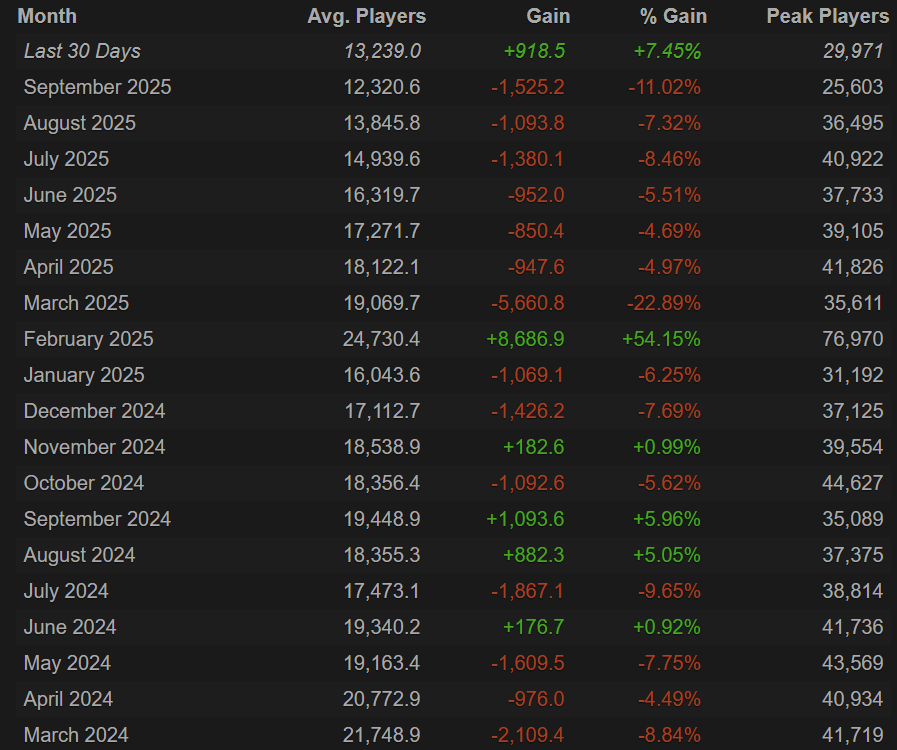Select average players value 24,730.4
This screenshot has height=750, width=897.
point(382,339)
